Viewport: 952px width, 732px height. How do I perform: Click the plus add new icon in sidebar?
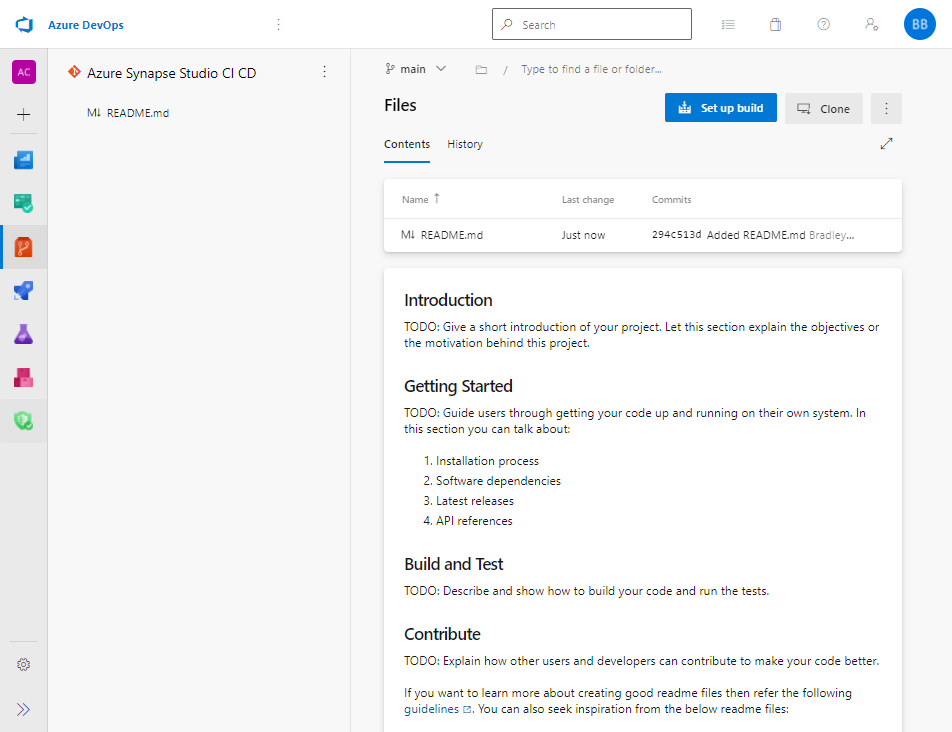click(x=24, y=114)
